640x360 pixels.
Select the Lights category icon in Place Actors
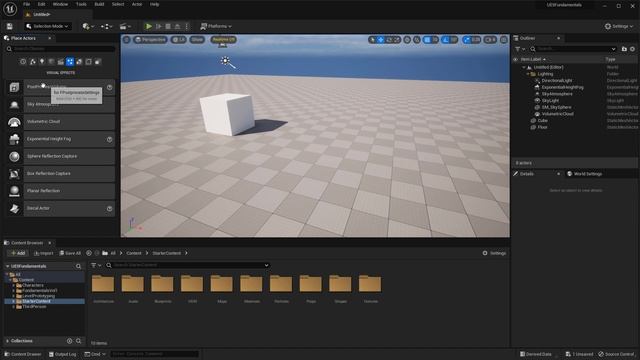42,62
